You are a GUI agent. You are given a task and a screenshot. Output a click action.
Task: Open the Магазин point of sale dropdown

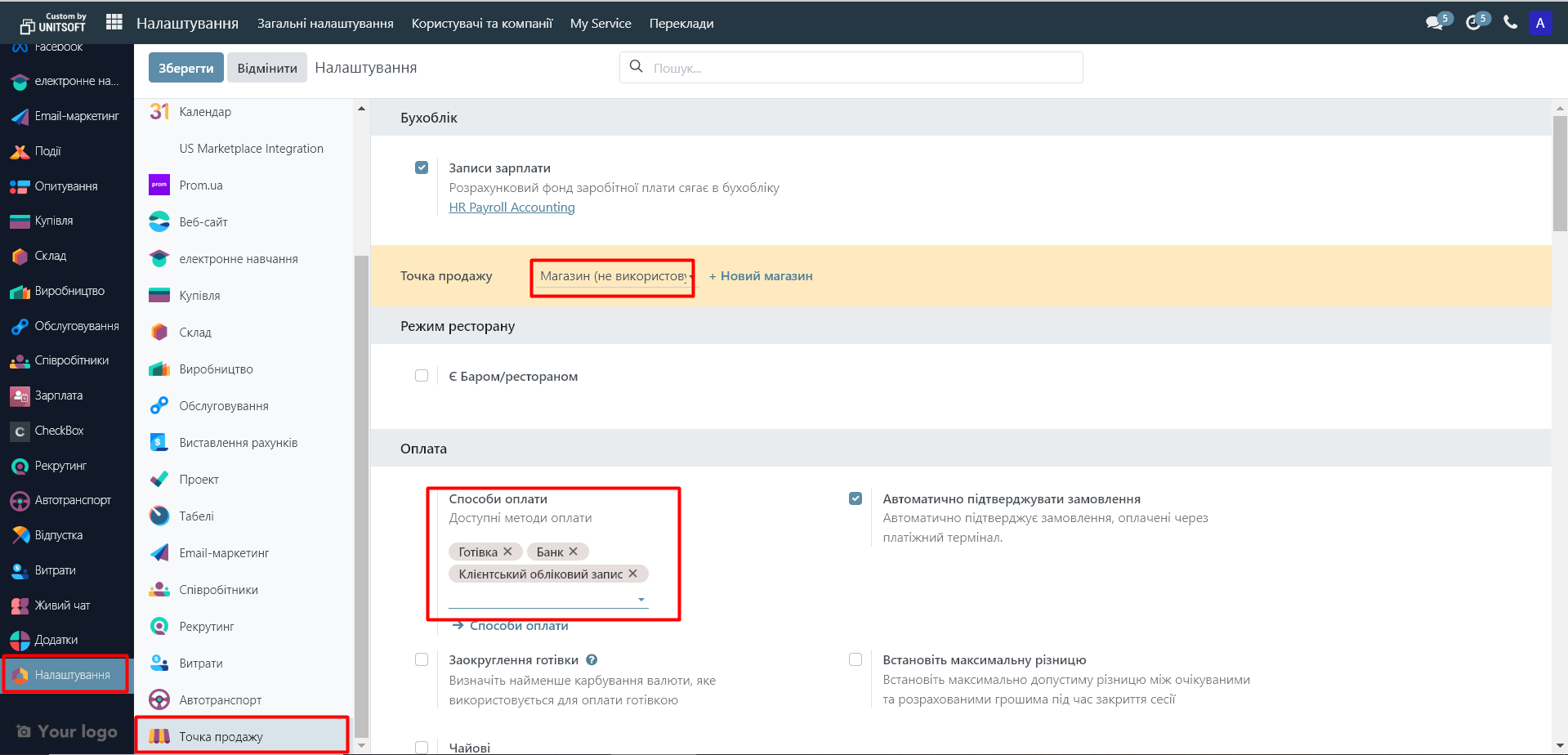coord(613,276)
